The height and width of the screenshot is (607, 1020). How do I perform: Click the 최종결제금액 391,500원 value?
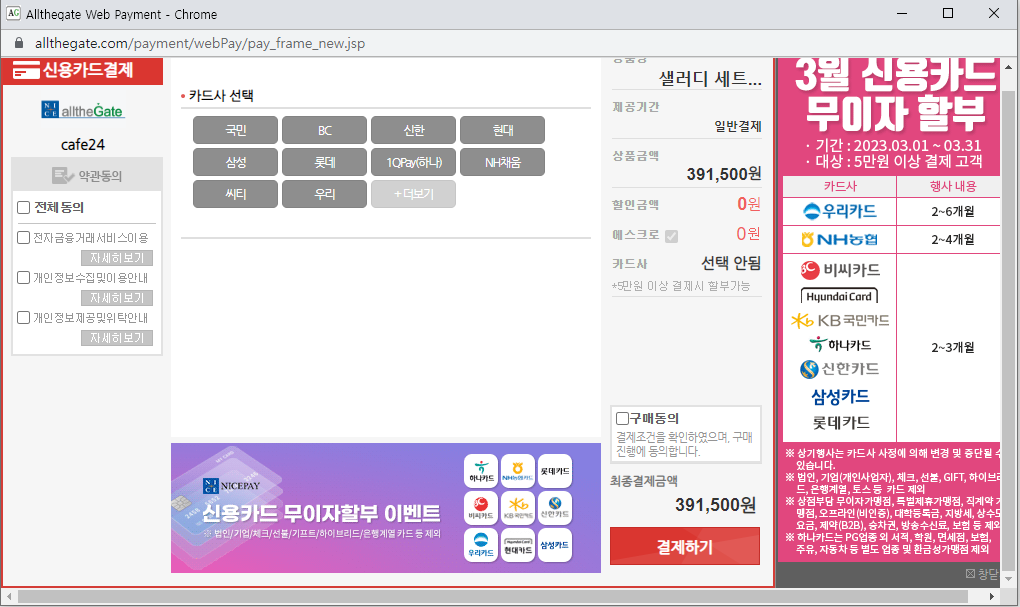(715, 505)
